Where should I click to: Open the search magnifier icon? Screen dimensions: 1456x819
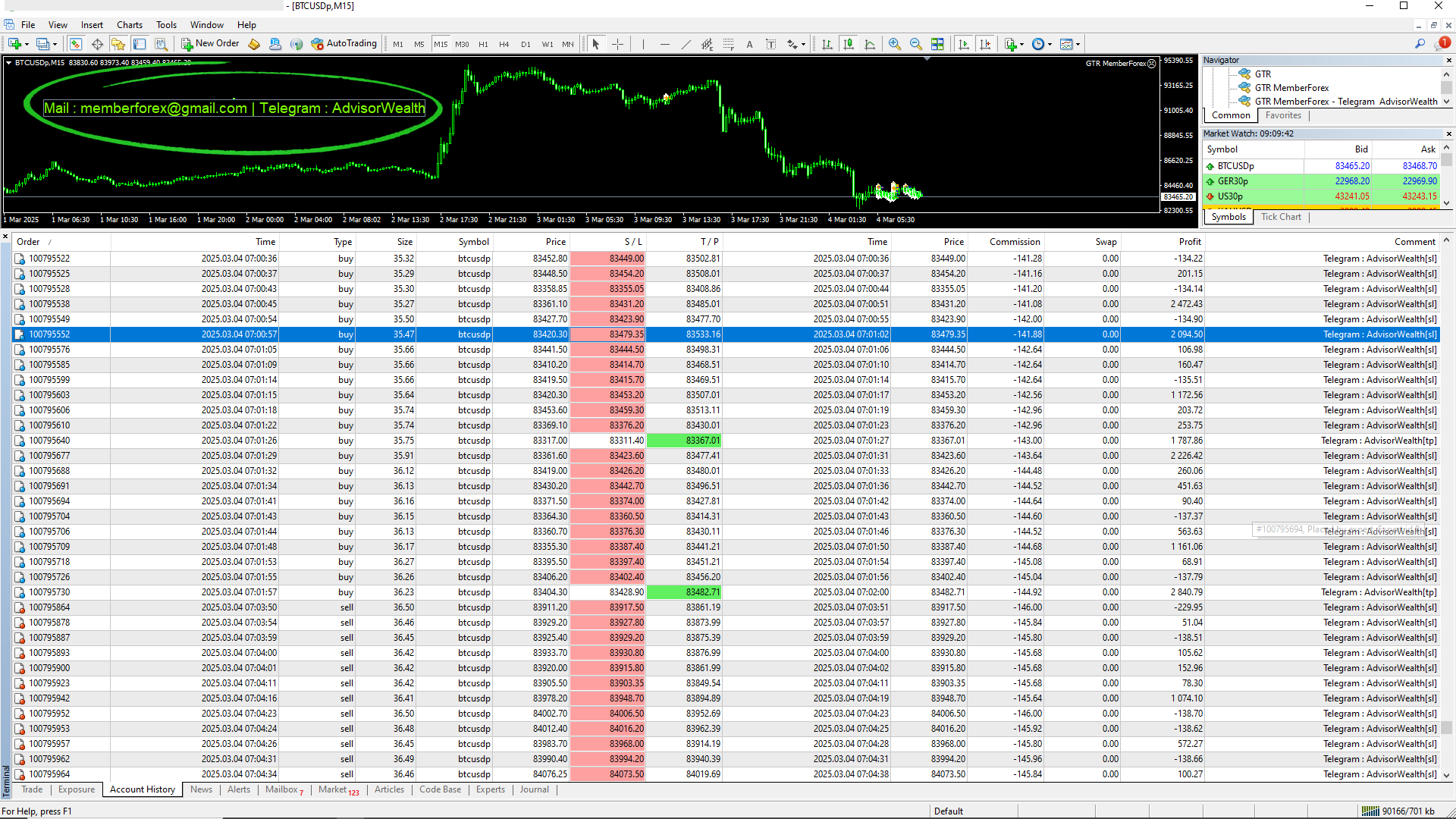click(1420, 44)
